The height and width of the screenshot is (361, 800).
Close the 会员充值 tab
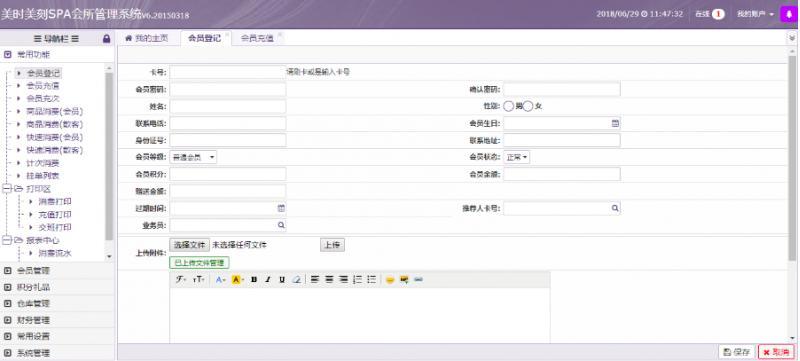[280, 35]
